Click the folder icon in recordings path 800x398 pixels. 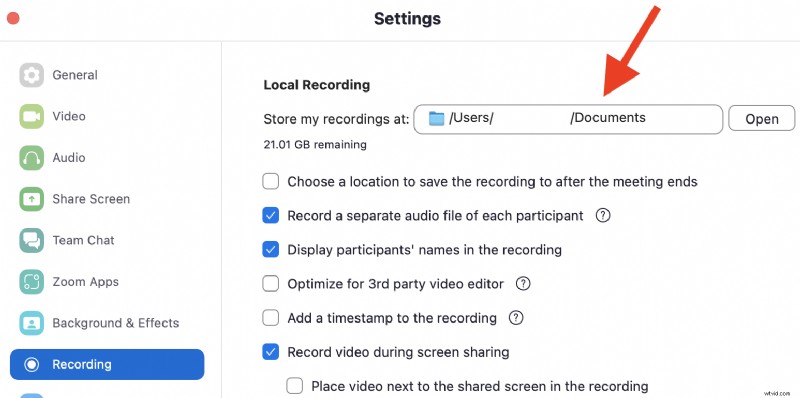[x=437, y=118]
